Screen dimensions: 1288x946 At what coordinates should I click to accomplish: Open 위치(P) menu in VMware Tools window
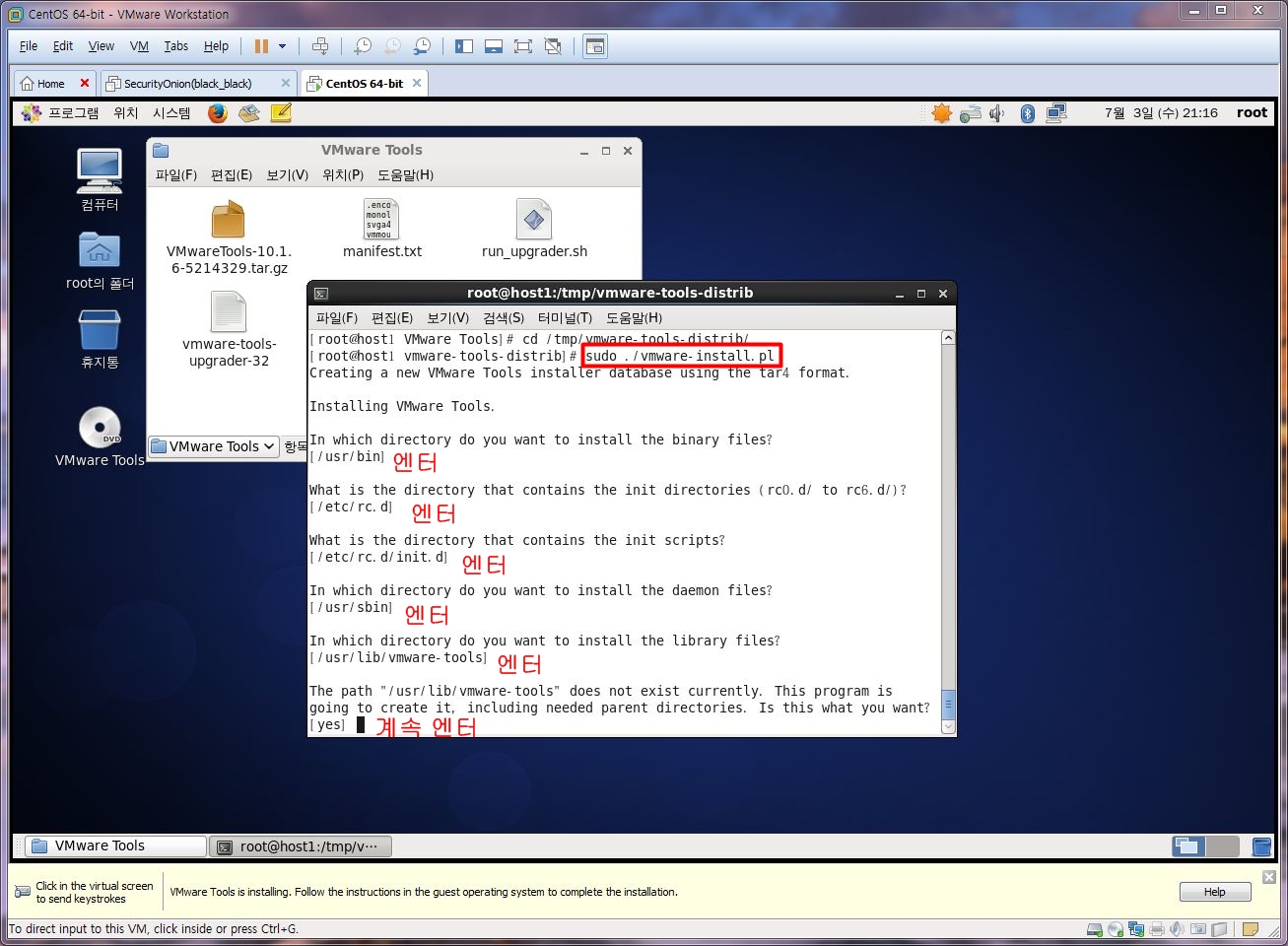pyautogui.click(x=343, y=175)
